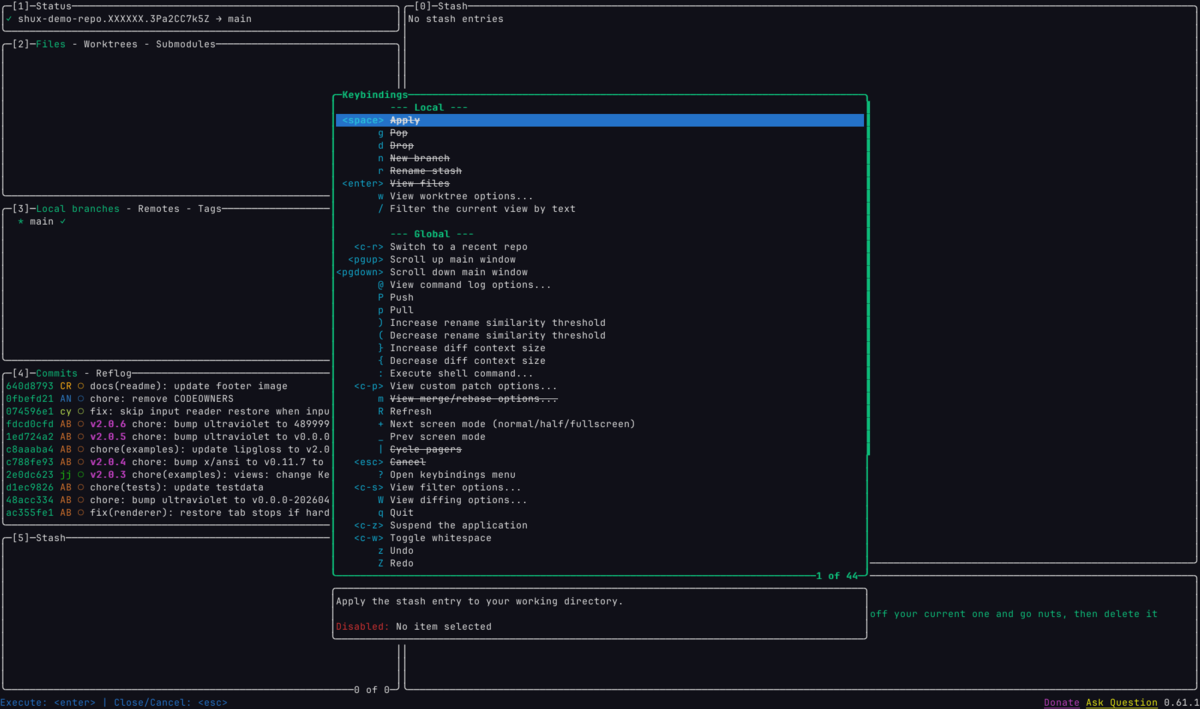Select commit 2e0dc623 tagged v2.0.3
This screenshot has width=1200, height=709.
(x=167, y=475)
